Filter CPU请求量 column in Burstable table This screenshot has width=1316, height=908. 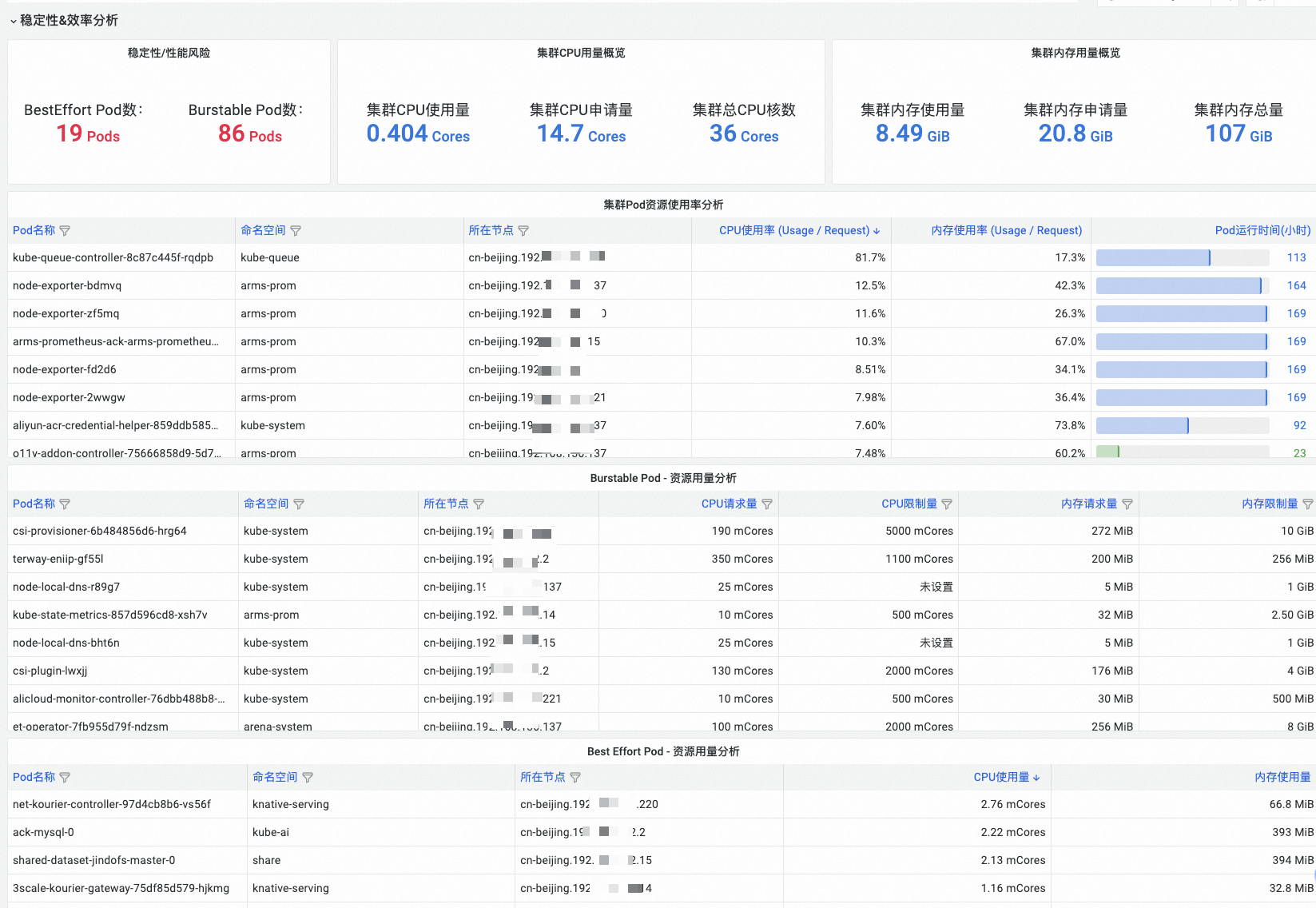click(767, 504)
